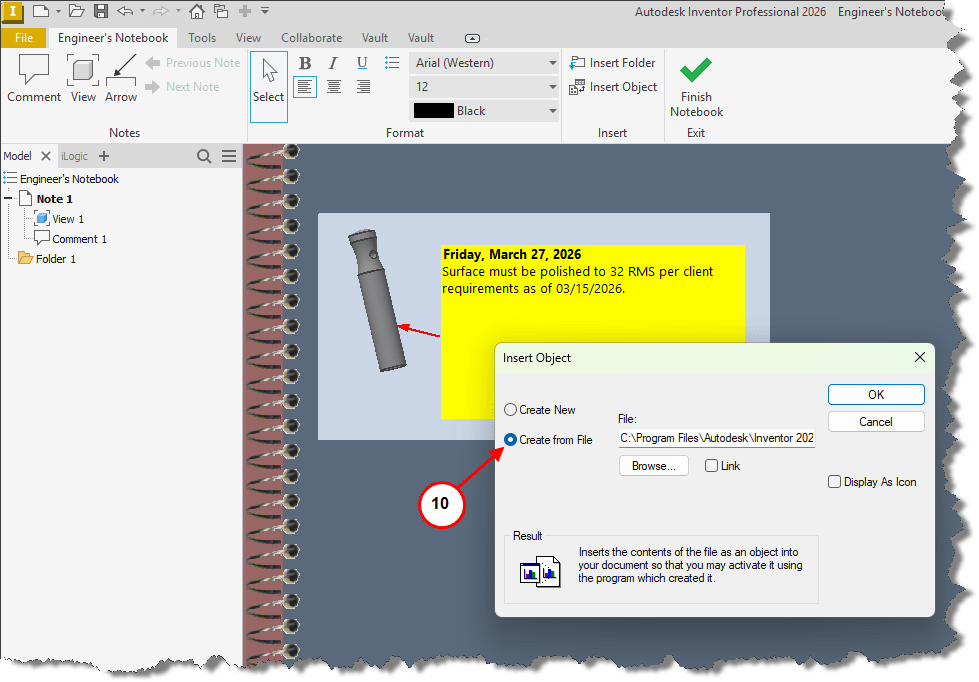The image size is (979, 682).
Task: Toggle italic formatting
Action: pyautogui.click(x=333, y=63)
